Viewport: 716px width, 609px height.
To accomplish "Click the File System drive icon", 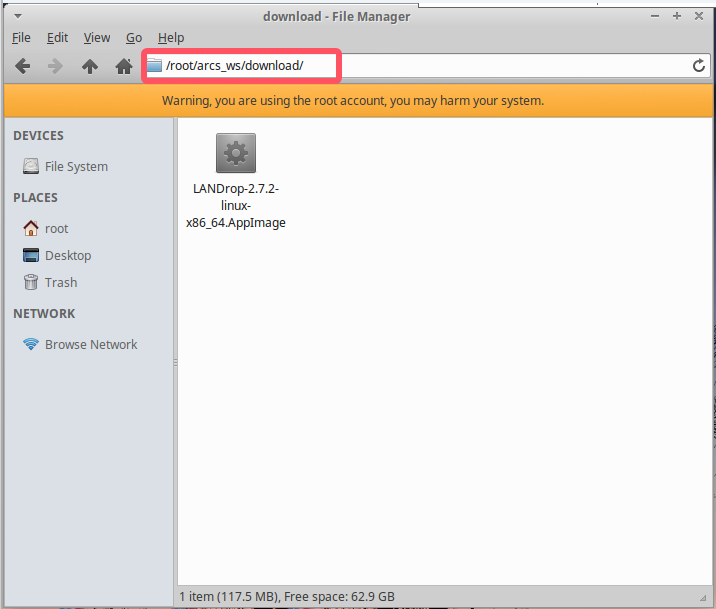I will (x=31, y=166).
